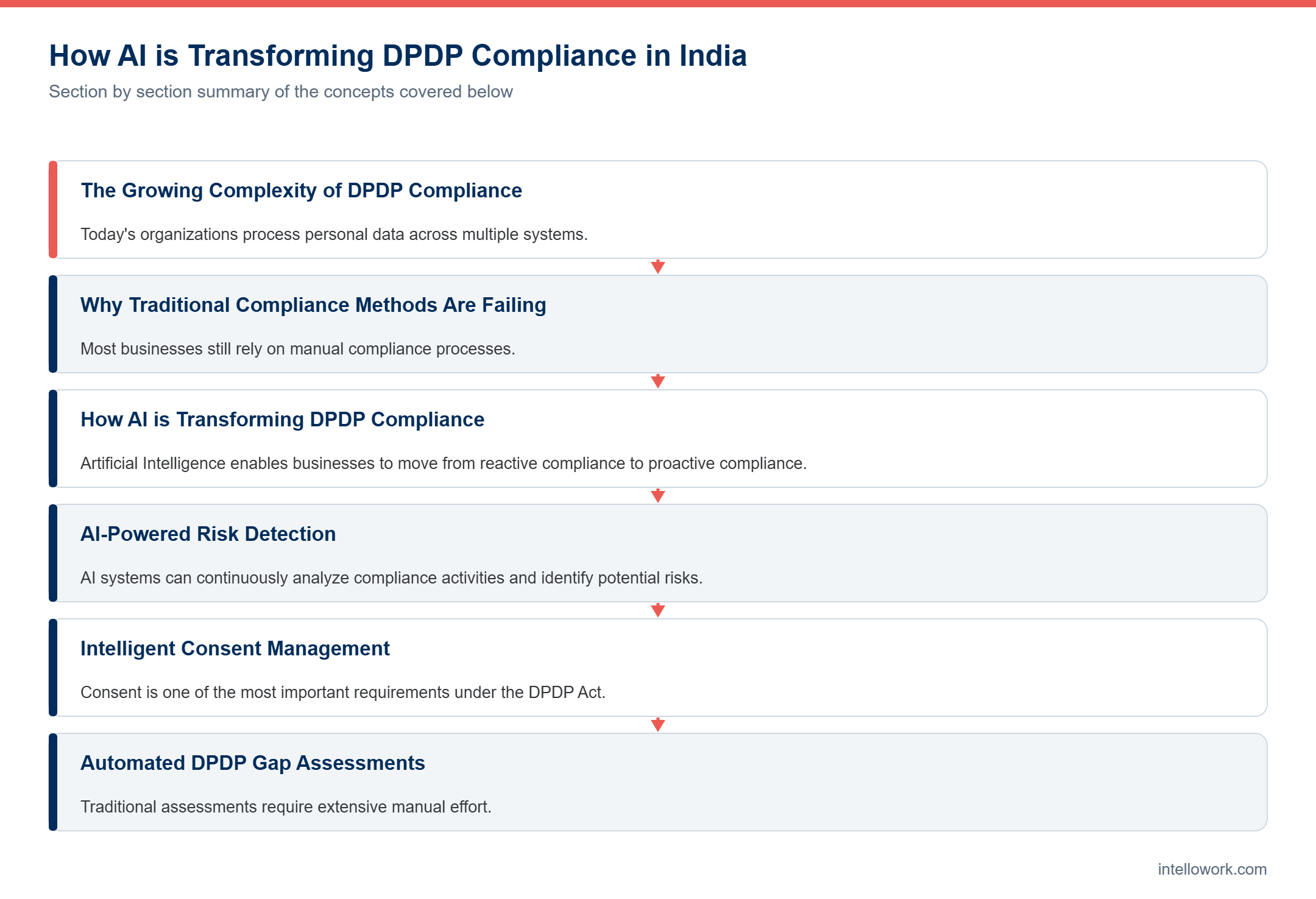The image size is (1316, 899).
Task: Select card heading 'How AI is Transforming DPDP Compliance'
Action: pos(283,420)
